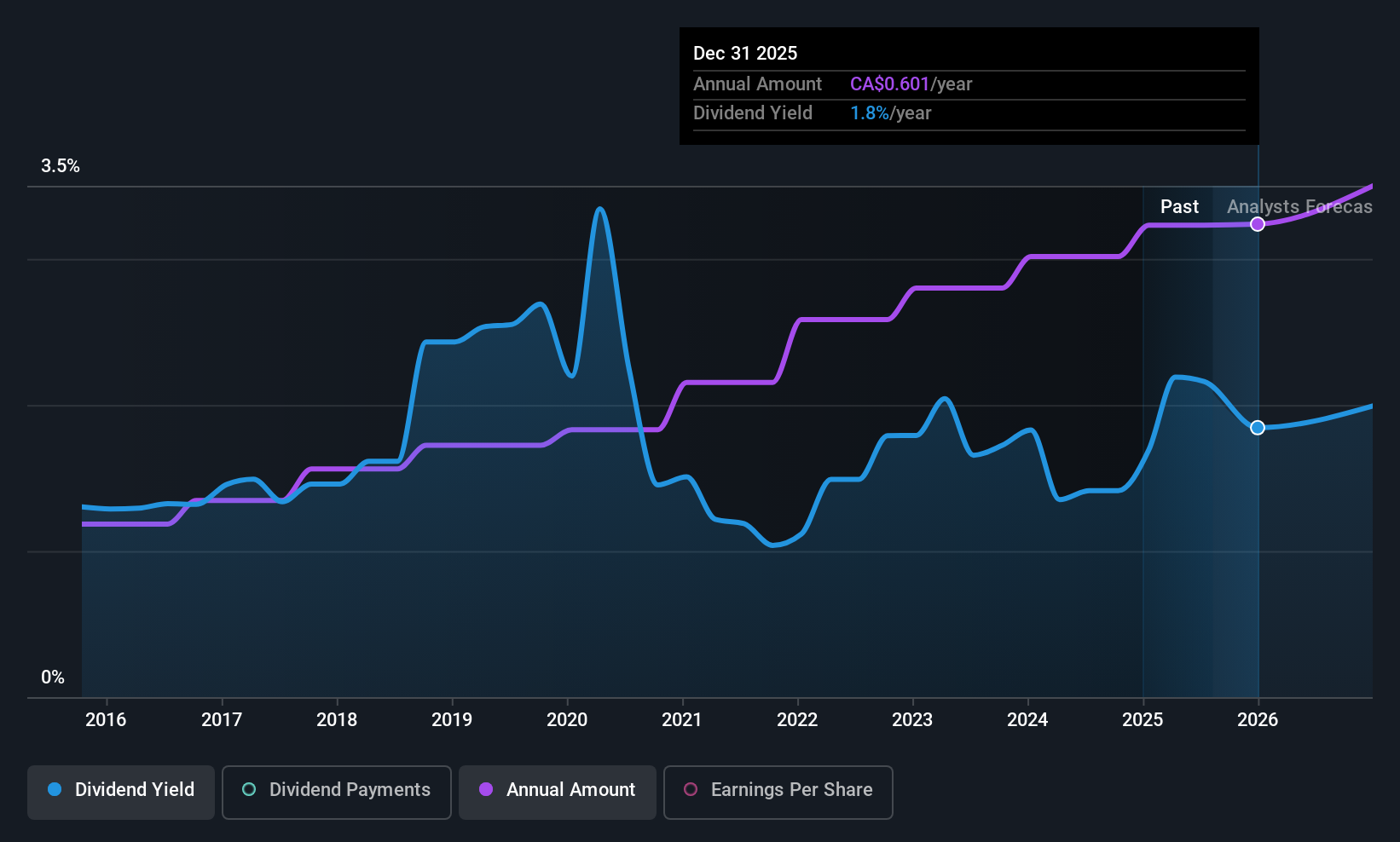Toggle the Annual Amount legend button
The width and height of the screenshot is (1400, 842).
click(557, 792)
